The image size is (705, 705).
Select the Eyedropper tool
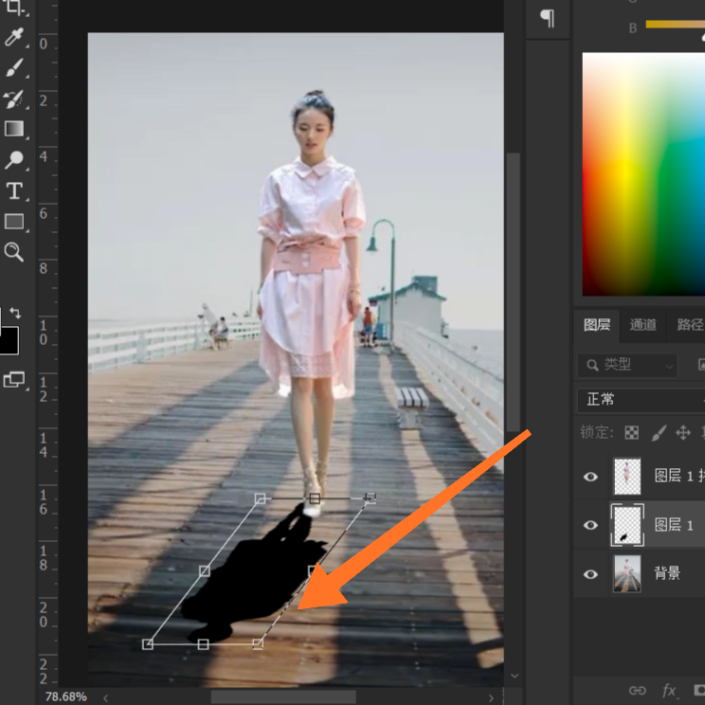tap(14, 37)
